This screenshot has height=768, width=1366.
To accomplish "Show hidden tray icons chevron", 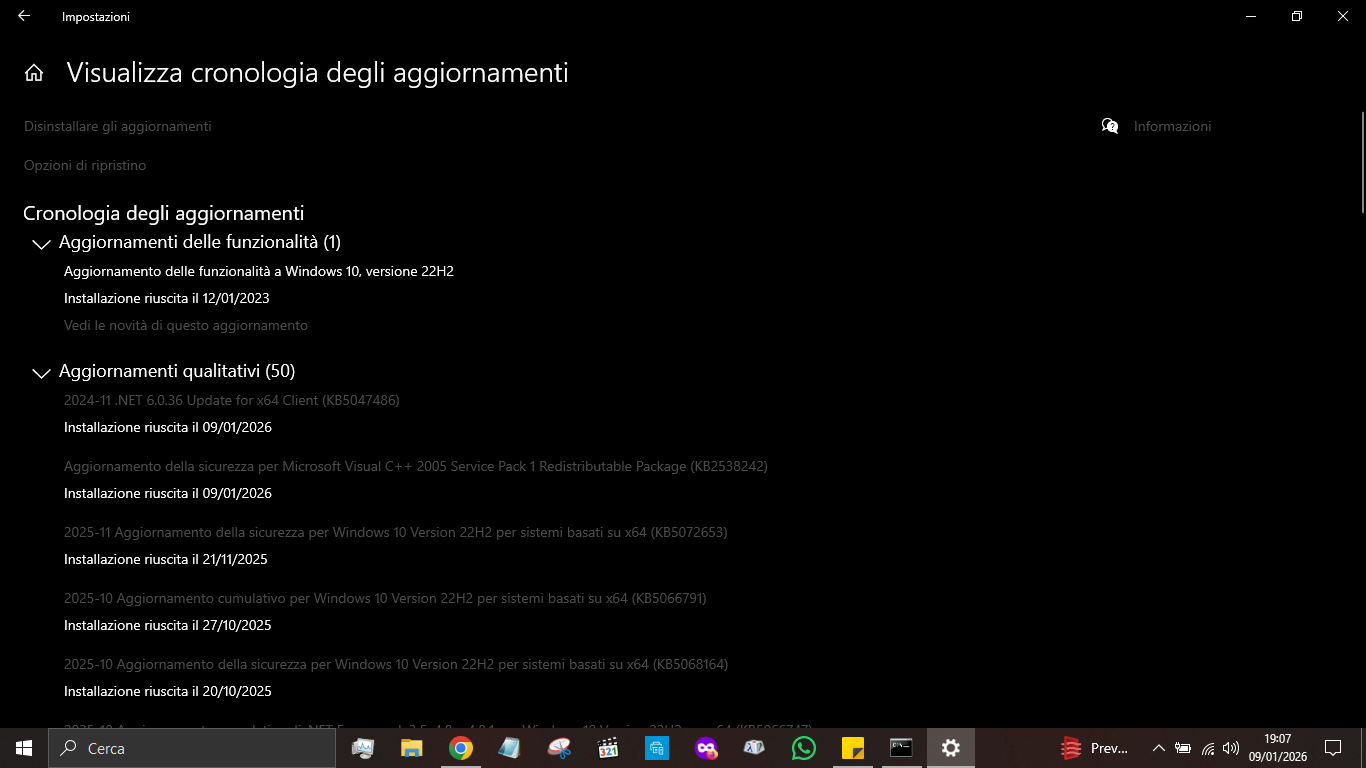I will click(x=1159, y=748).
